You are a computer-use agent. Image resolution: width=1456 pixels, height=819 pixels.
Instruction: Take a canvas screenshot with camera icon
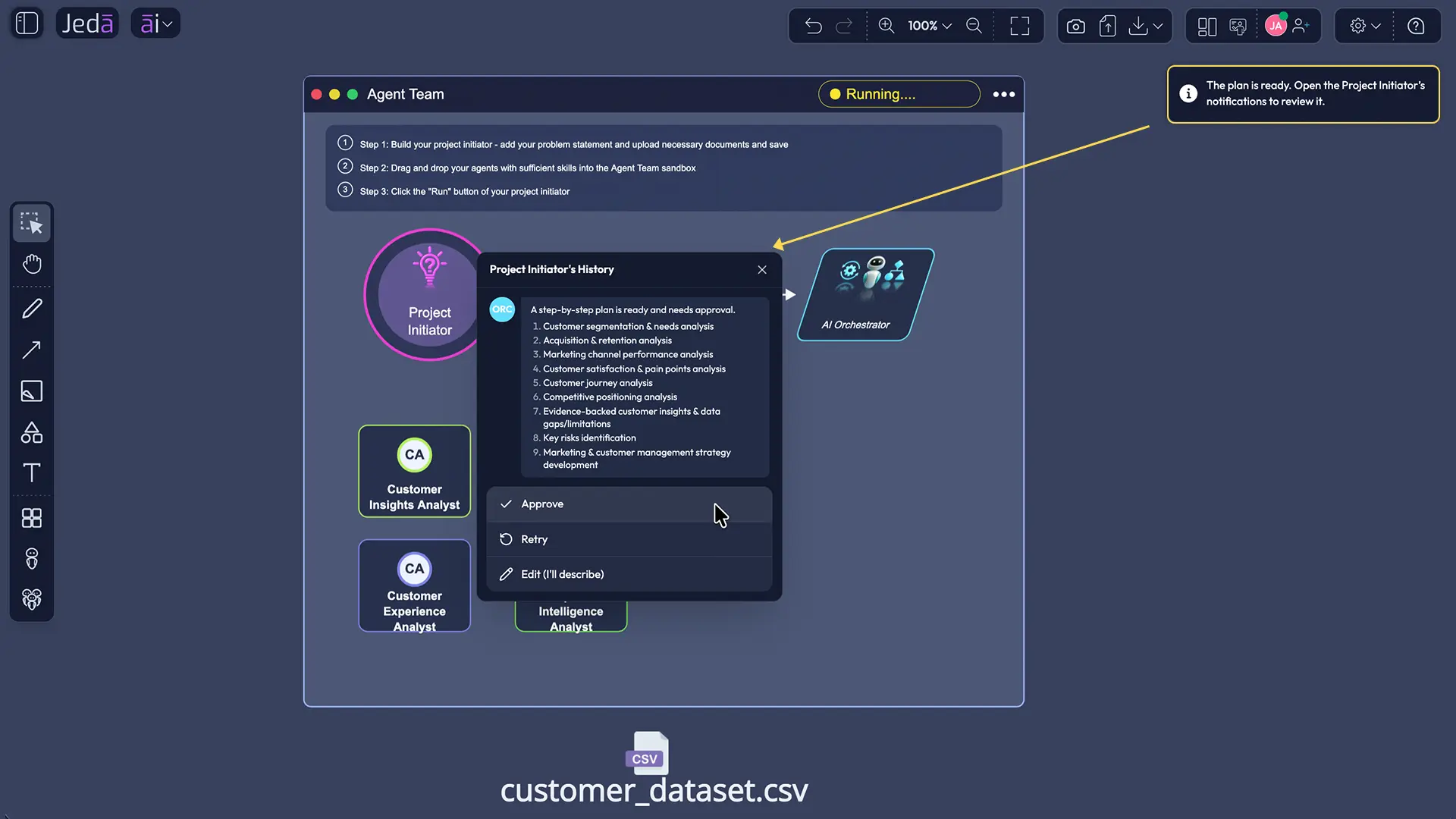pos(1075,27)
